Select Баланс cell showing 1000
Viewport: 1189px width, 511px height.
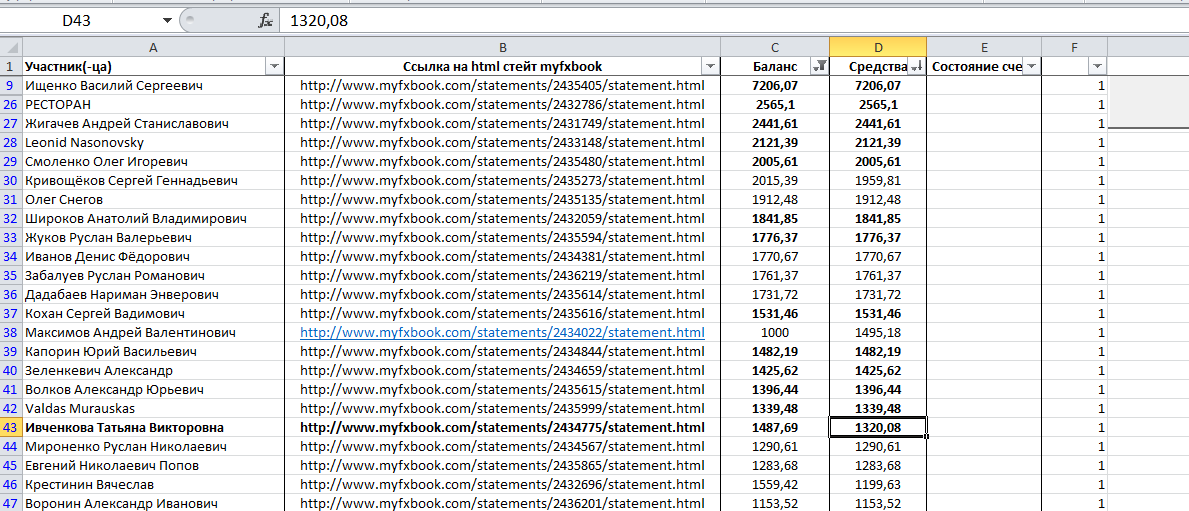click(x=774, y=333)
